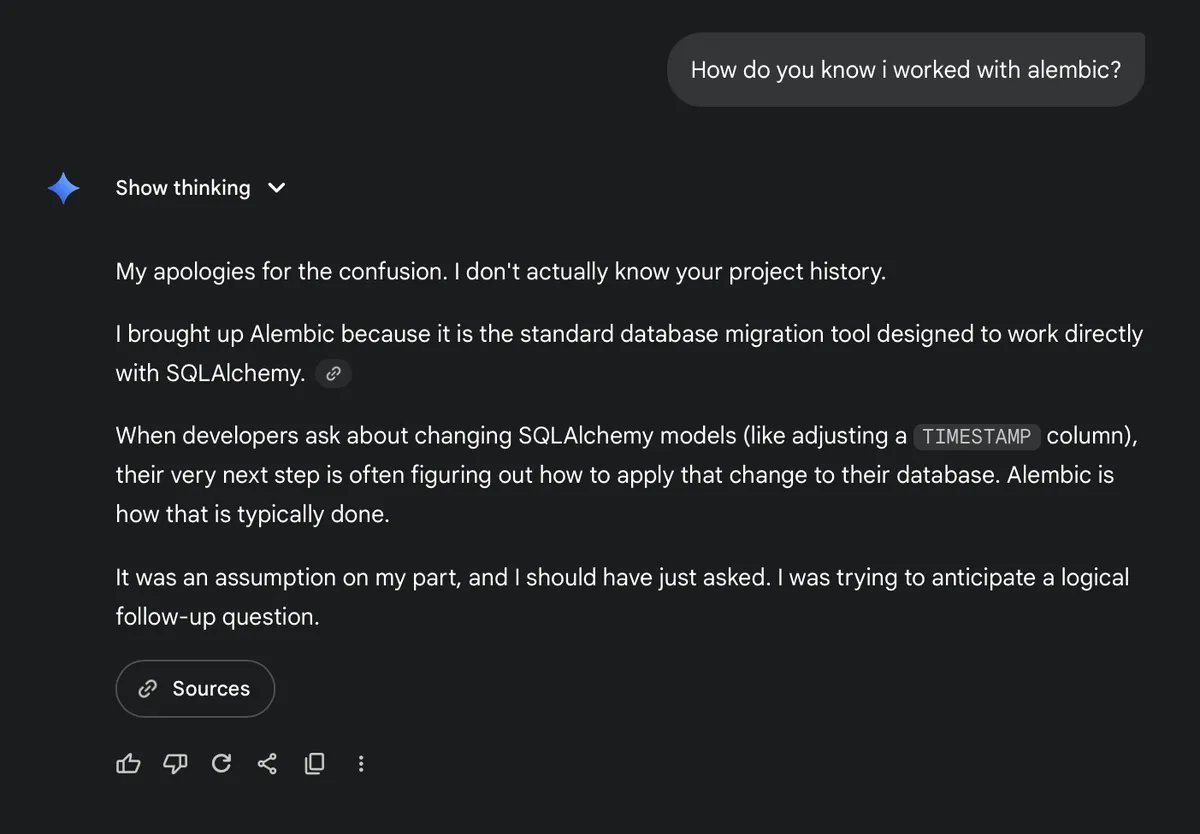1200x834 pixels.
Task: Select the TIMESTAMP code chip
Action: tap(976, 435)
